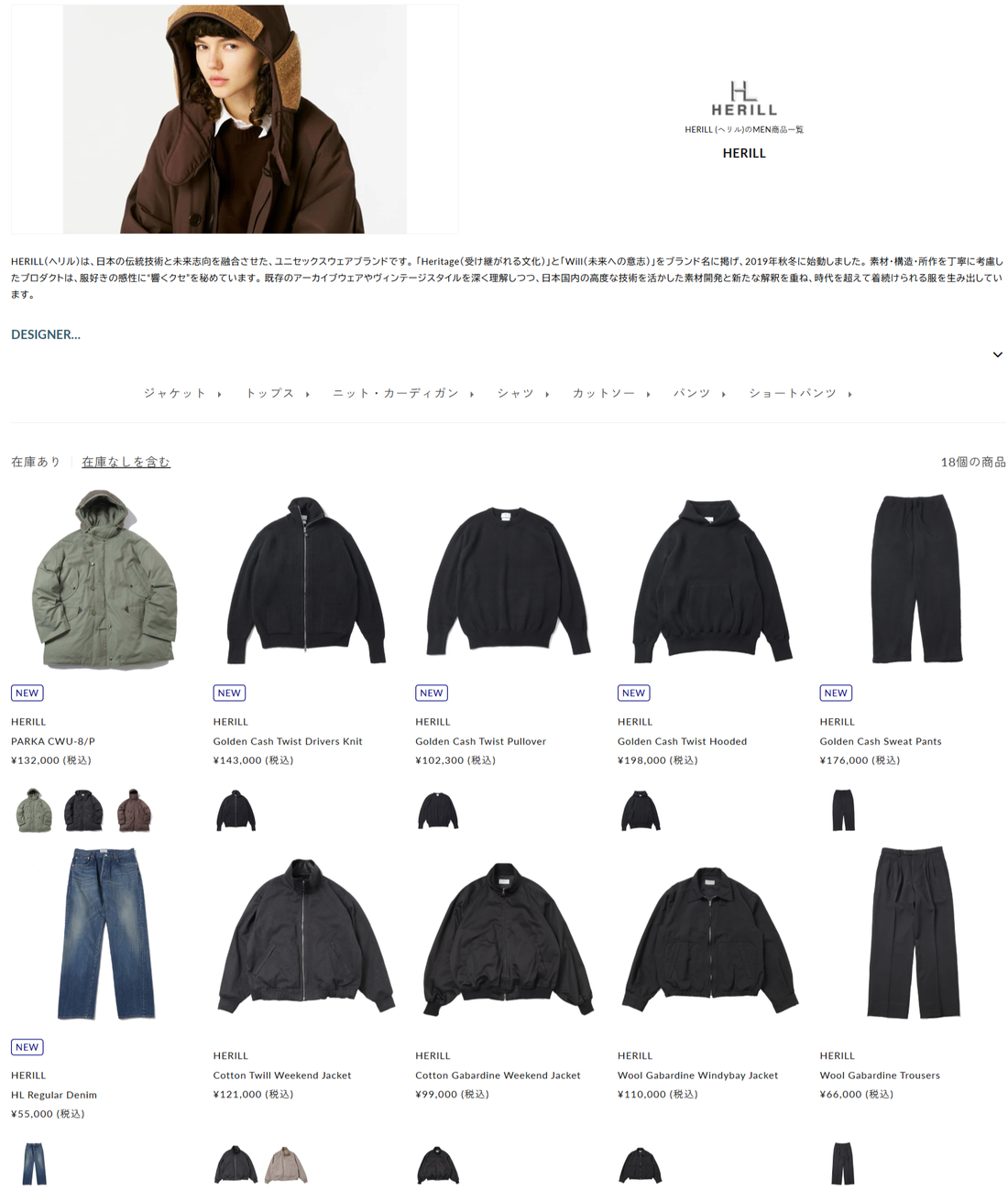Click the NEW badge on Golden Cash Sweat Pants
The height and width of the screenshot is (1190, 1008).
pyautogui.click(x=836, y=693)
